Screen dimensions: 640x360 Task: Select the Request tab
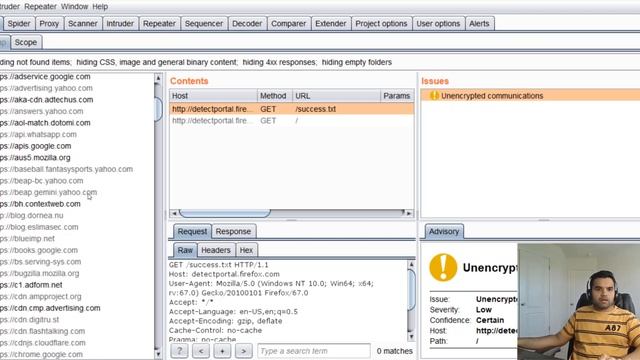coord(192,231)
